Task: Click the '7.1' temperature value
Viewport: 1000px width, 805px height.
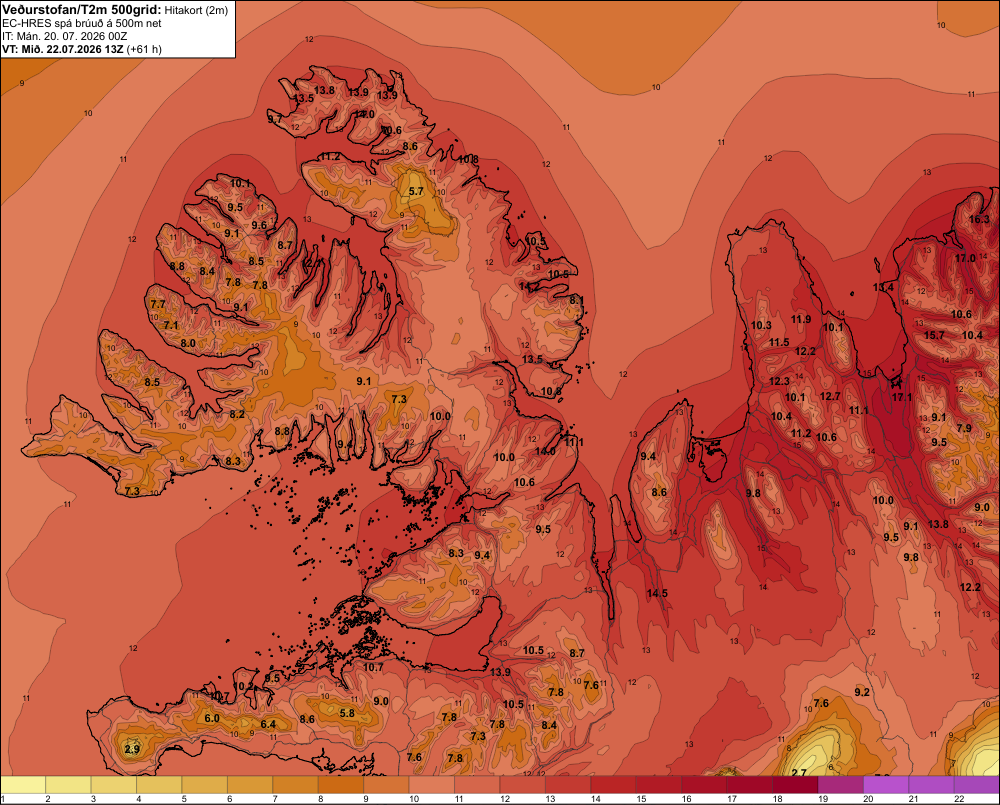Action: tap(171, 325)
